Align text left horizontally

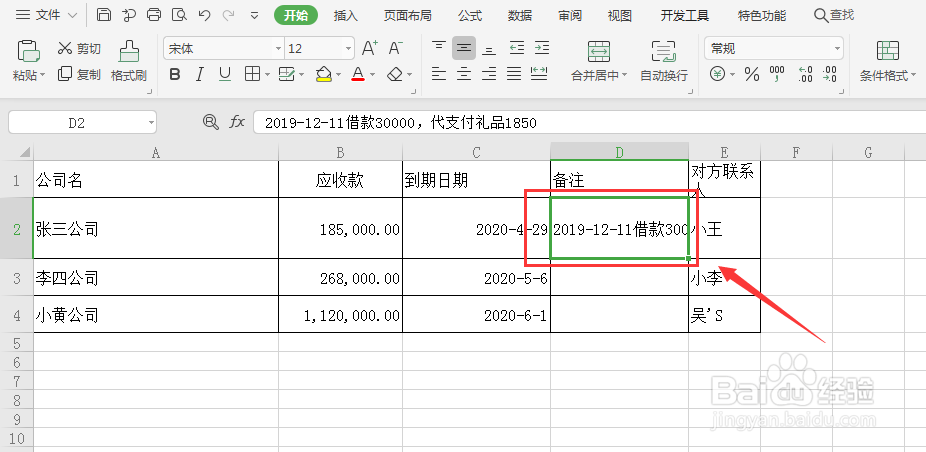439,74
